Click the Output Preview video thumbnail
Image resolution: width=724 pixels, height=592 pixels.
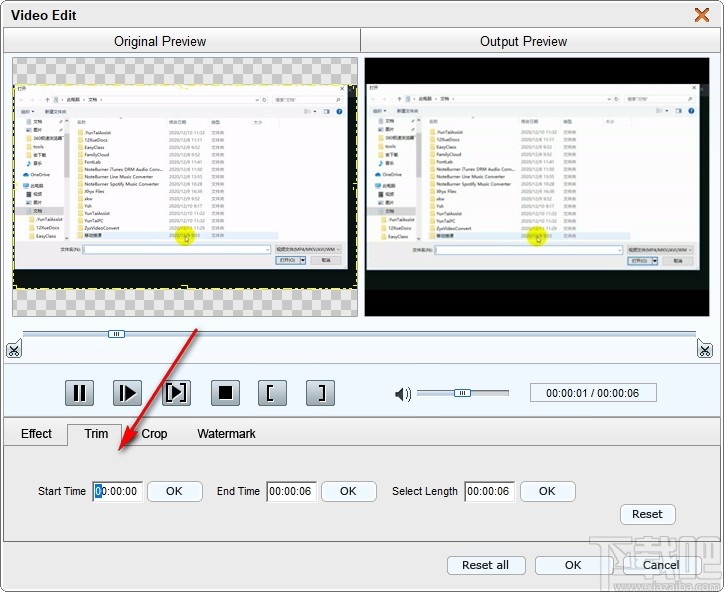[537, 187]
